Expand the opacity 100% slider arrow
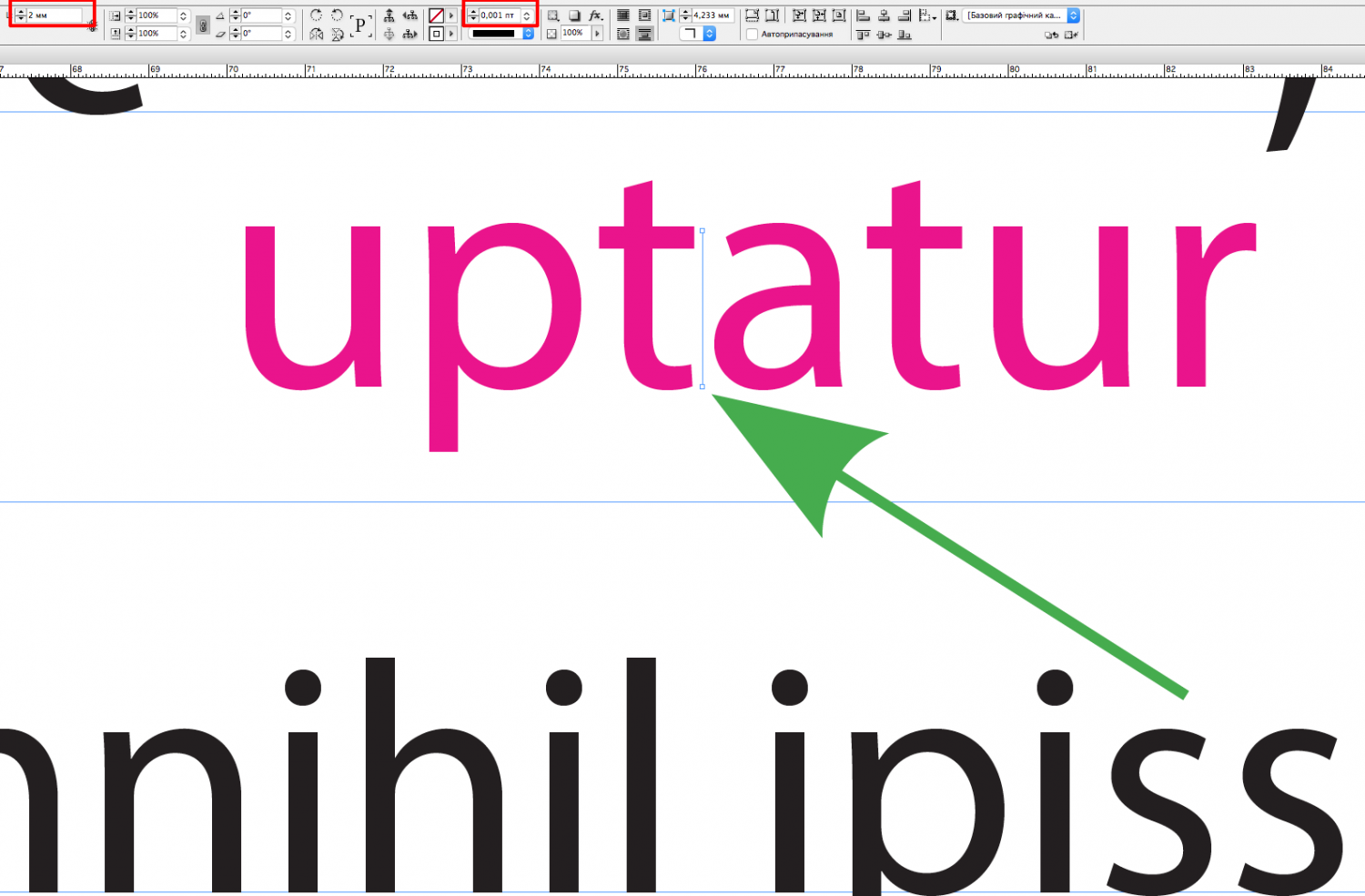Viewport: 1365px width, 896px height. pyautogui.click(x=597, y=34)
